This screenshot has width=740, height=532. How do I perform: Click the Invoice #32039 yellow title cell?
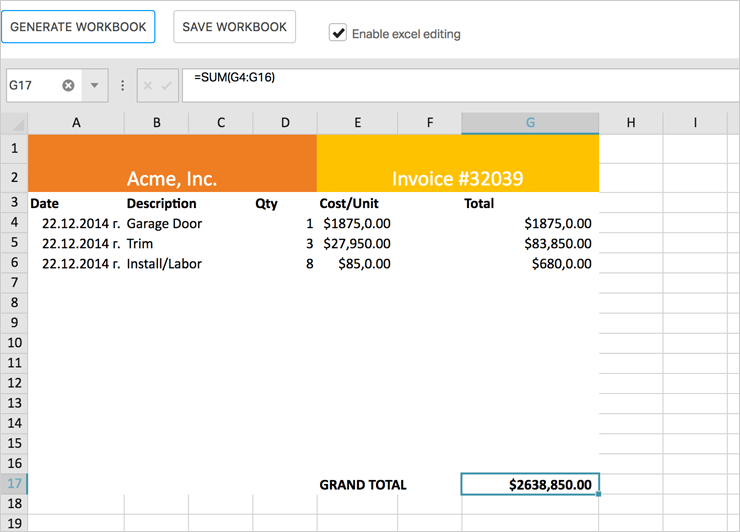[458, 163]
